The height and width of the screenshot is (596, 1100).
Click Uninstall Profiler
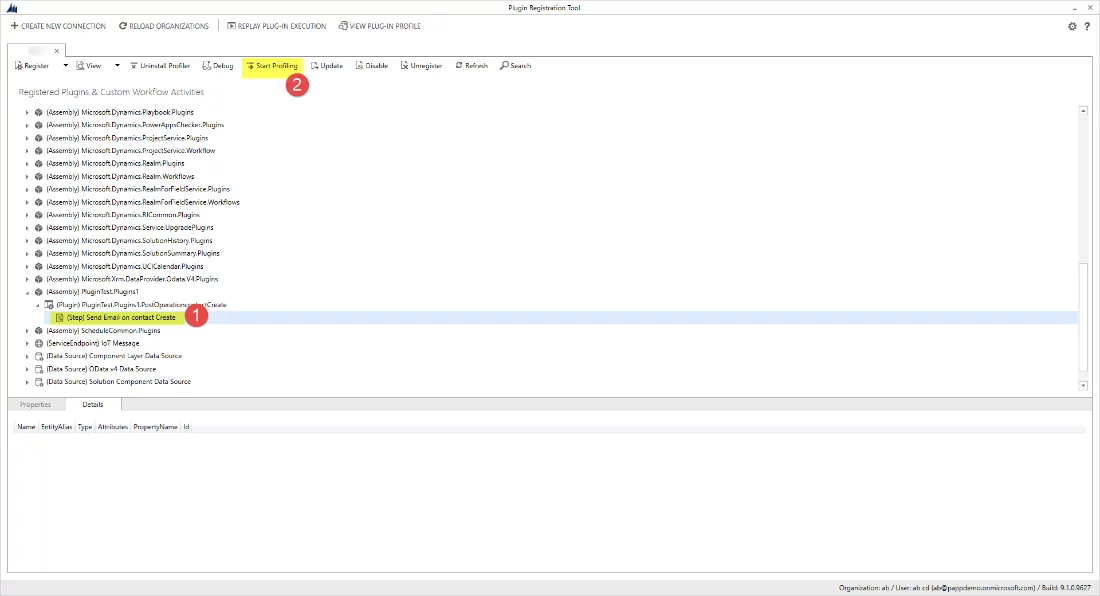click(x=160, y=66)
